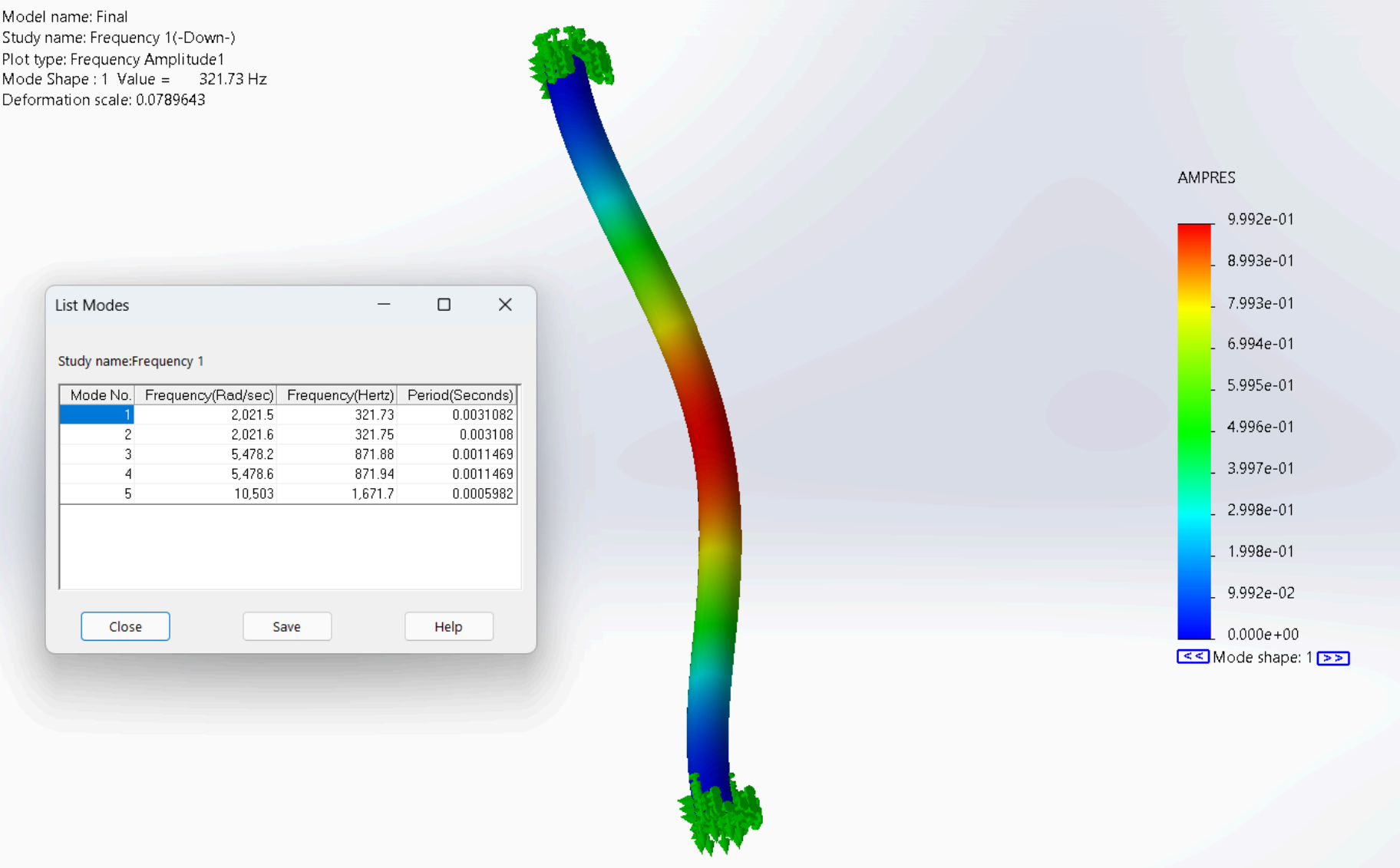Click the bottom fixture arrows on beam
This screenshot has height=868, width=1400.
coord(720,814)
